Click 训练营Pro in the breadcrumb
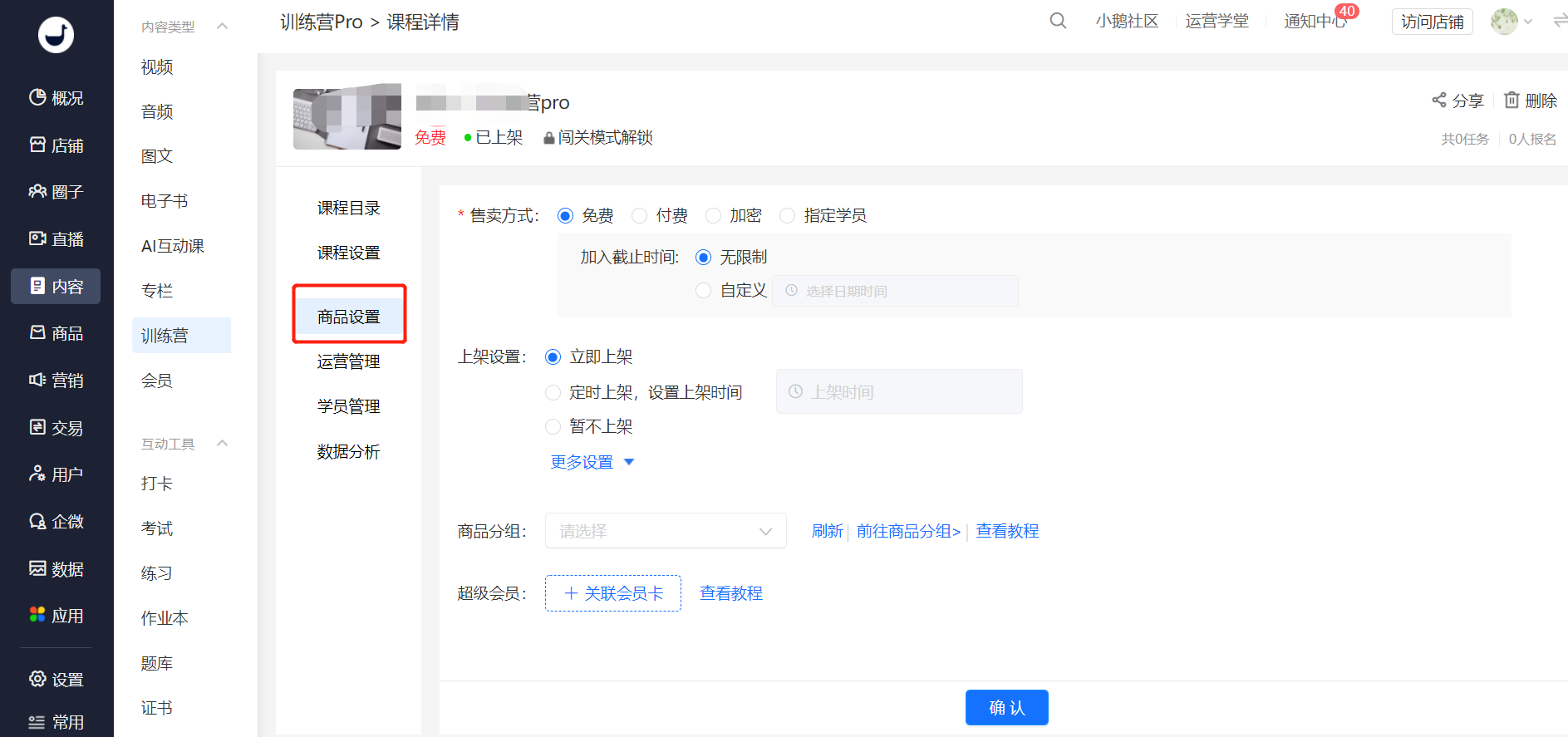 (x=322, y=22)
